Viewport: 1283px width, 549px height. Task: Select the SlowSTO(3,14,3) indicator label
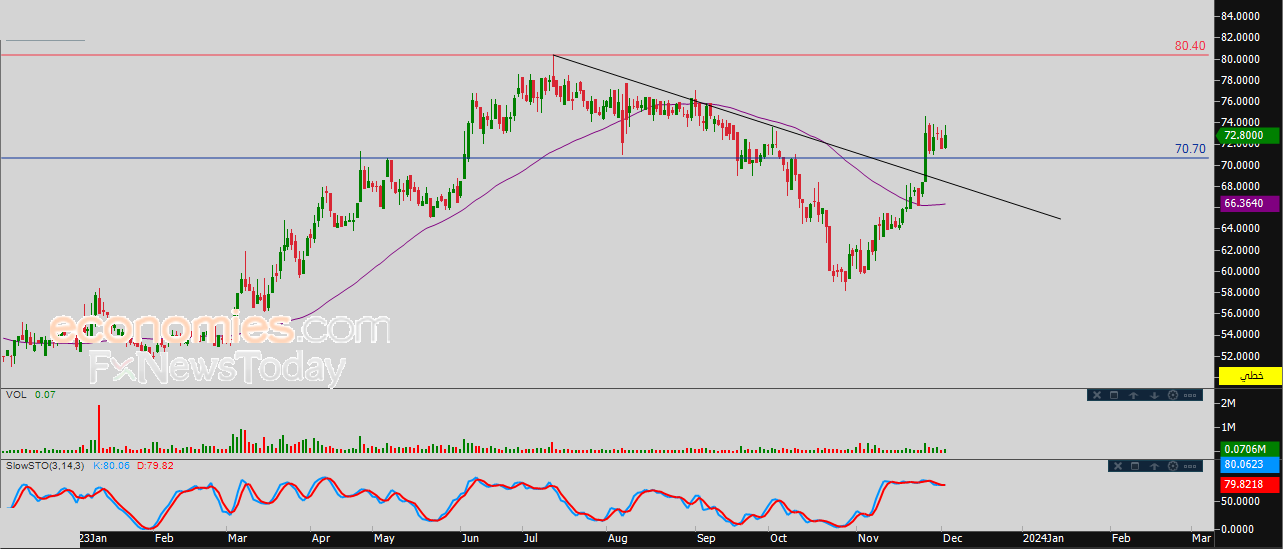[x=46, y=466]
